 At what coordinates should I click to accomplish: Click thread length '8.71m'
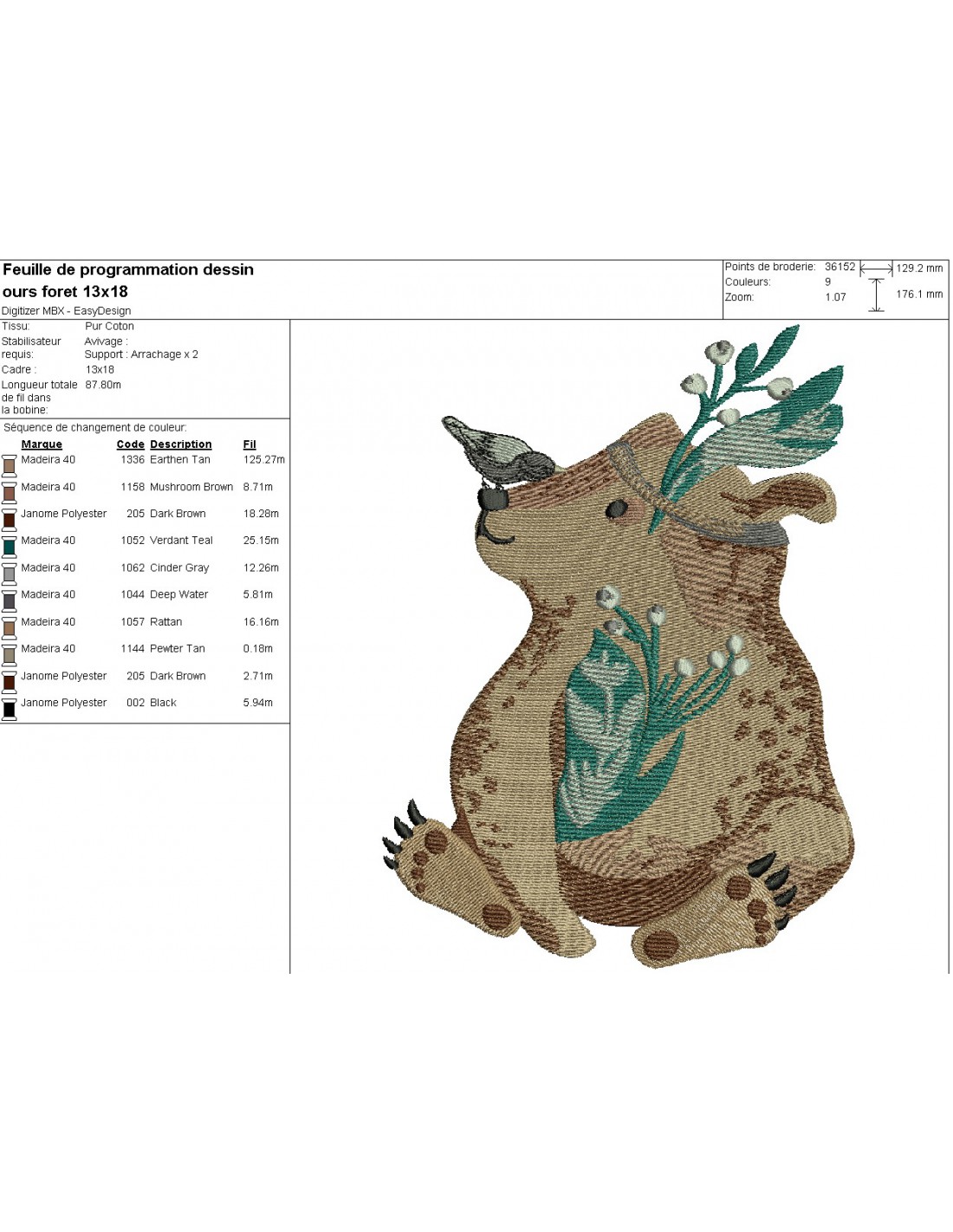point(258,487)
